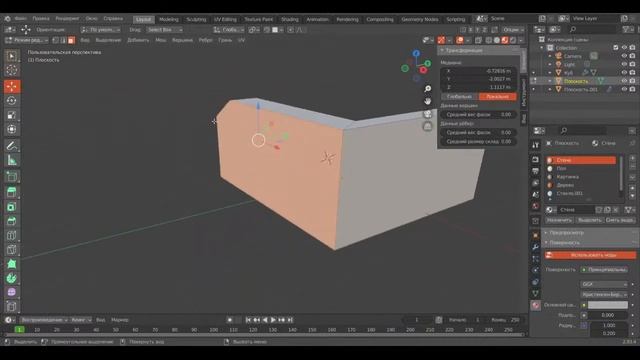Screen dimensions: 640x360
Task: Select the Loop Cut tool
Action: 11,235
